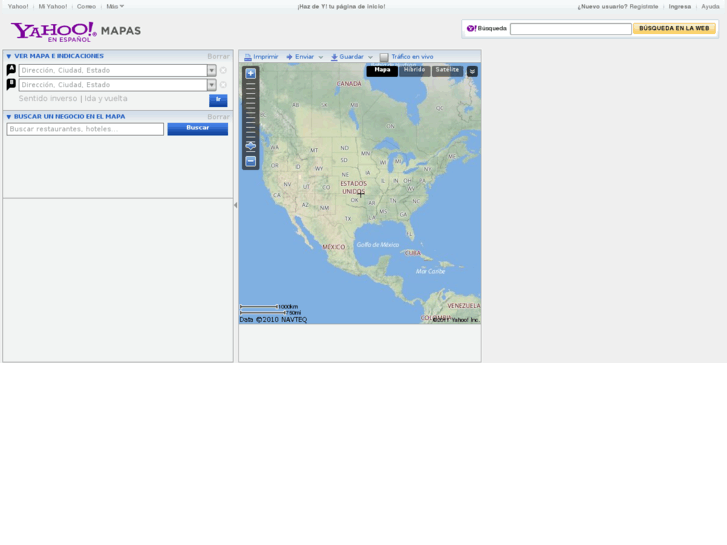
Task: Switch to the Satélite map view
Action: tap(447, 71)
